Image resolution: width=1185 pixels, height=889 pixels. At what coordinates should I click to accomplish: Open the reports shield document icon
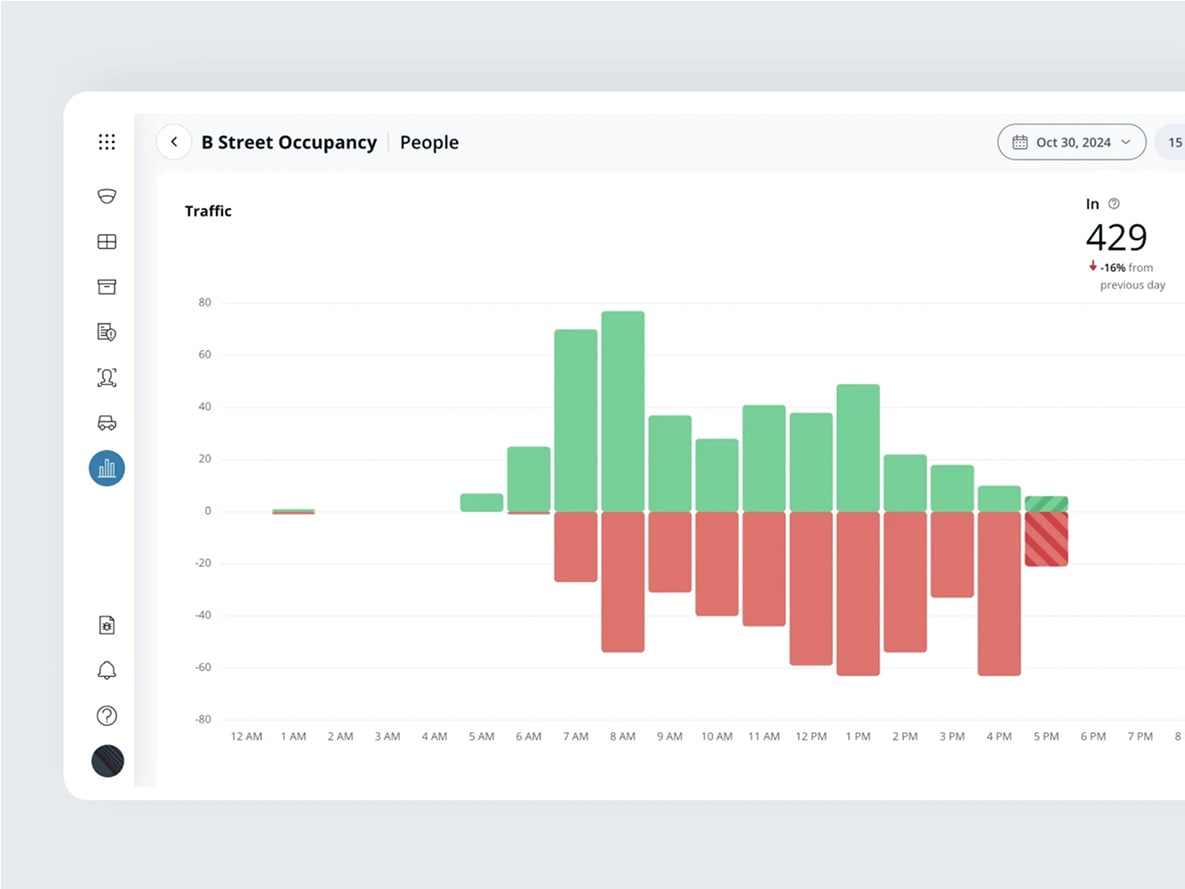[107, 332]
